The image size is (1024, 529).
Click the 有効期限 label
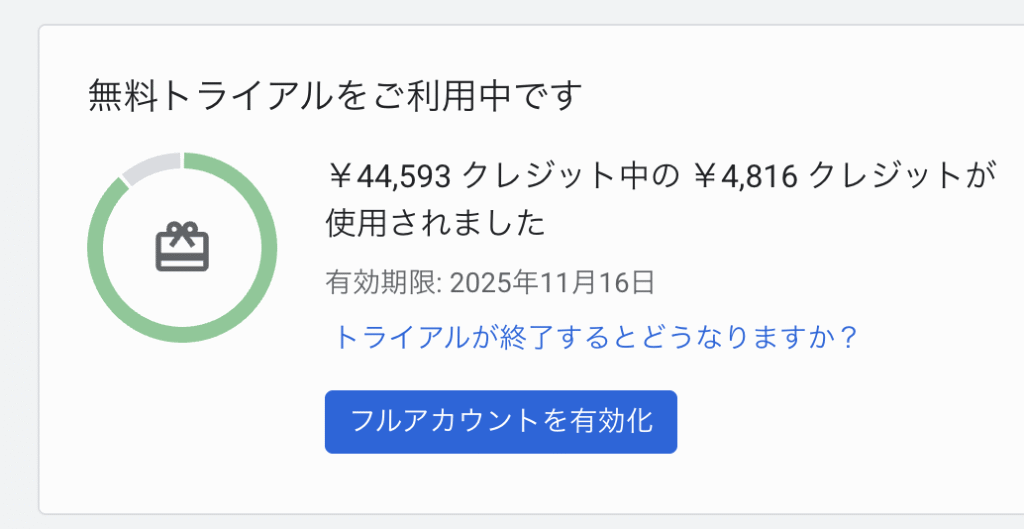(x=380, y=282)
